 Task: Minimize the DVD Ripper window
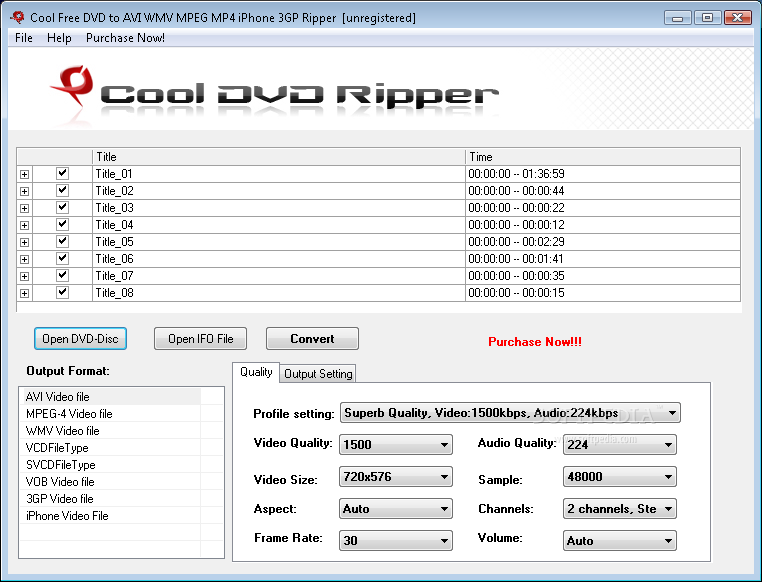(x=677, y=17)
